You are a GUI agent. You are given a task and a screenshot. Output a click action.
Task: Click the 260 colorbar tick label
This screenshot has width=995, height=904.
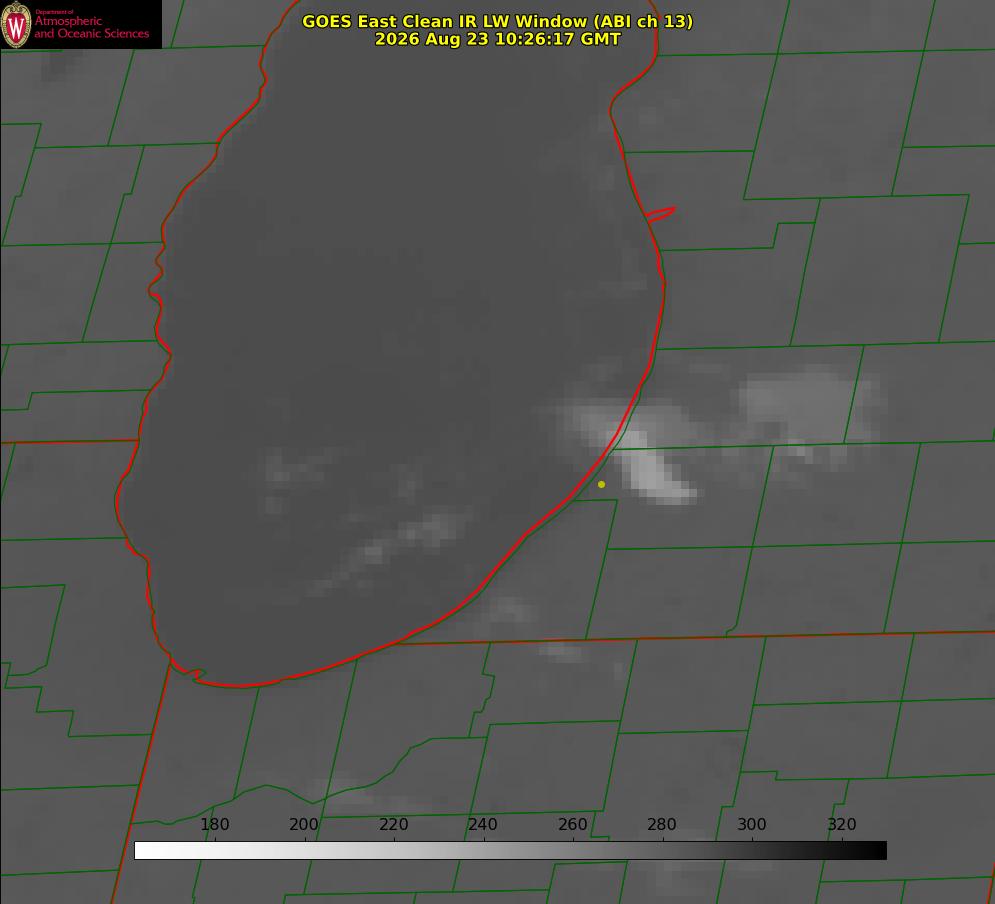572,824
